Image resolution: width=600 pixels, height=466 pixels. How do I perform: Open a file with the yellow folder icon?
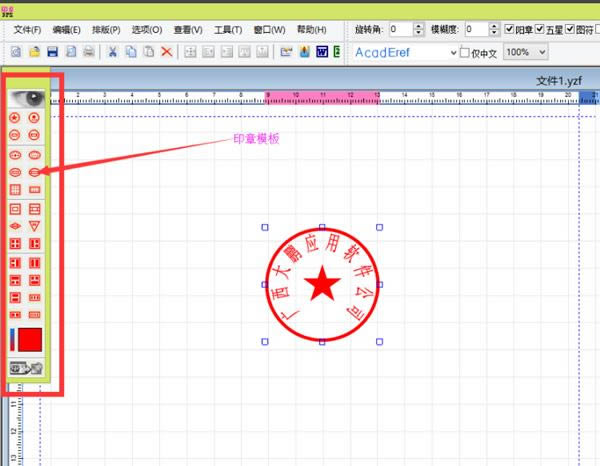34,52
